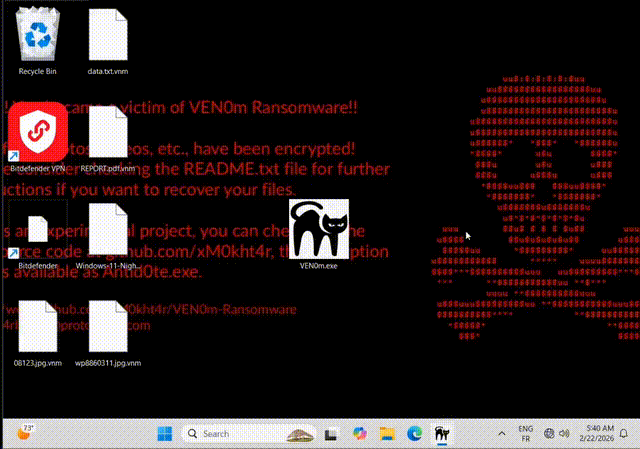Image resolution: width=640 pixels, height=449 pixels.
Task: Select the data.txt.vnm file icon
Action: (x=107, y=38)
